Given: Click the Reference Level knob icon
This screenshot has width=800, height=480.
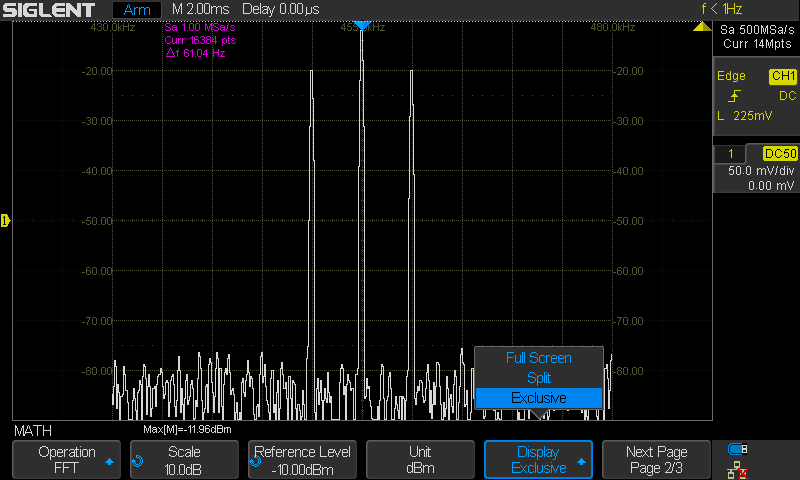Looking at the screenshot, I should coord(255,461).
